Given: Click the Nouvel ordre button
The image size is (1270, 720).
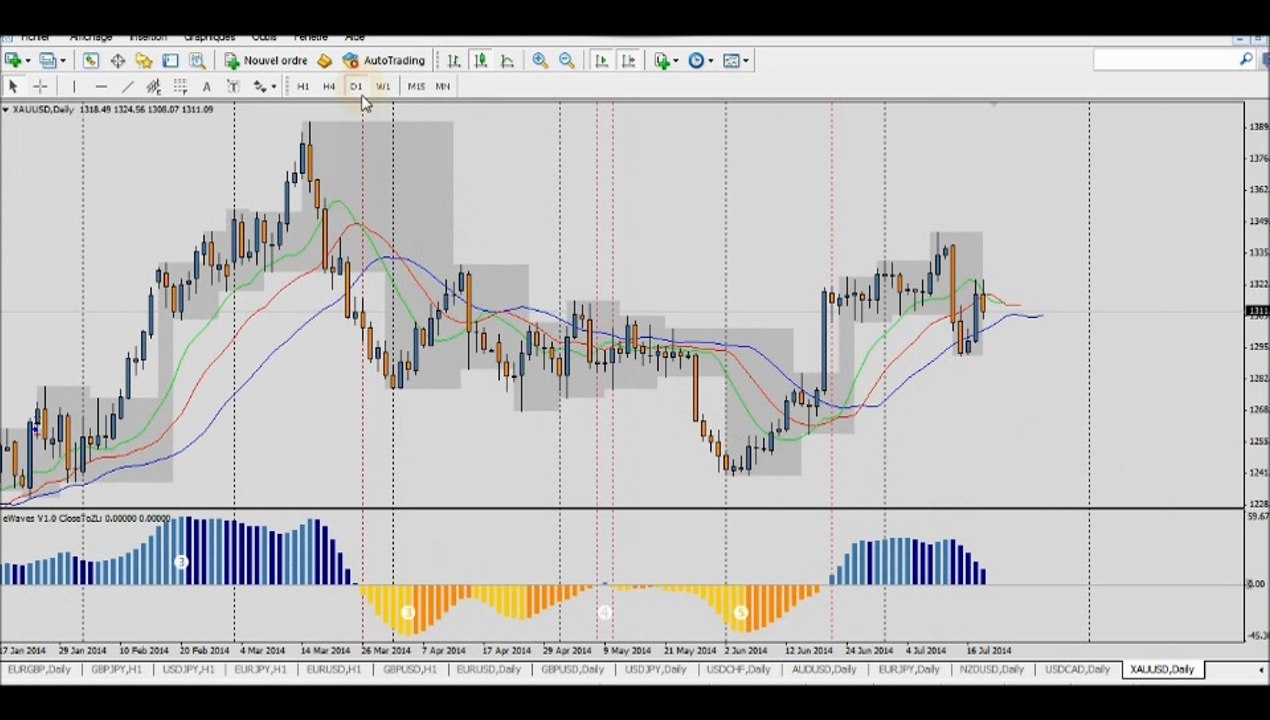Looking at the screenshot, I should tap(265, 61).
